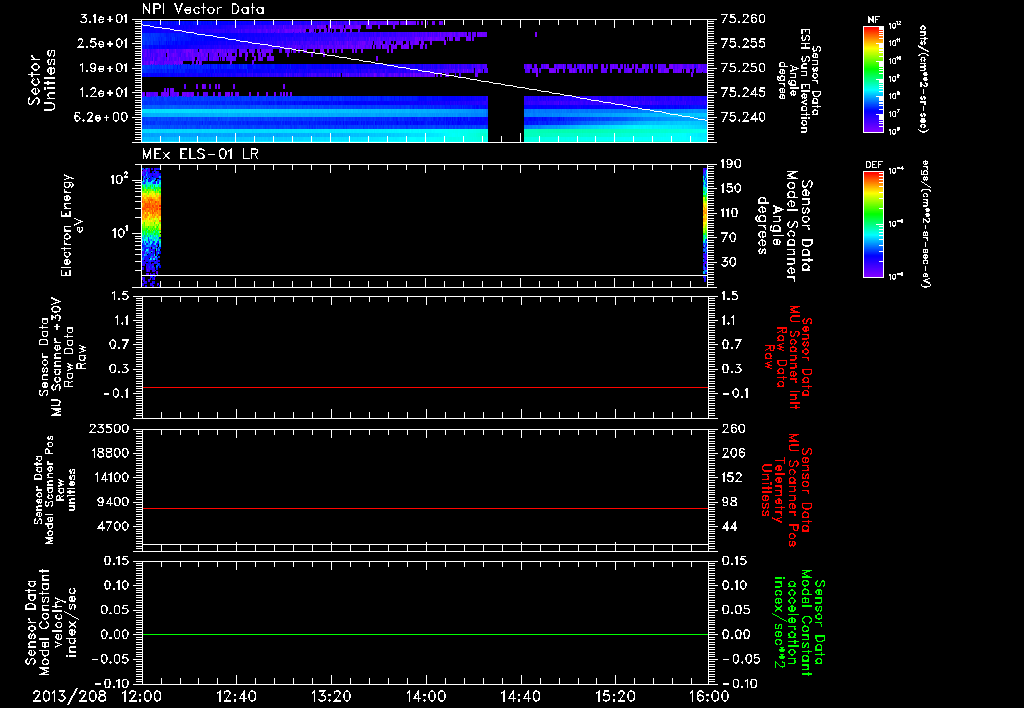The width and height of the screenshot is (1024, 708).
Task: Click the 14:00 time tick label
Action: pyautogui.click(x=426, y=696)
